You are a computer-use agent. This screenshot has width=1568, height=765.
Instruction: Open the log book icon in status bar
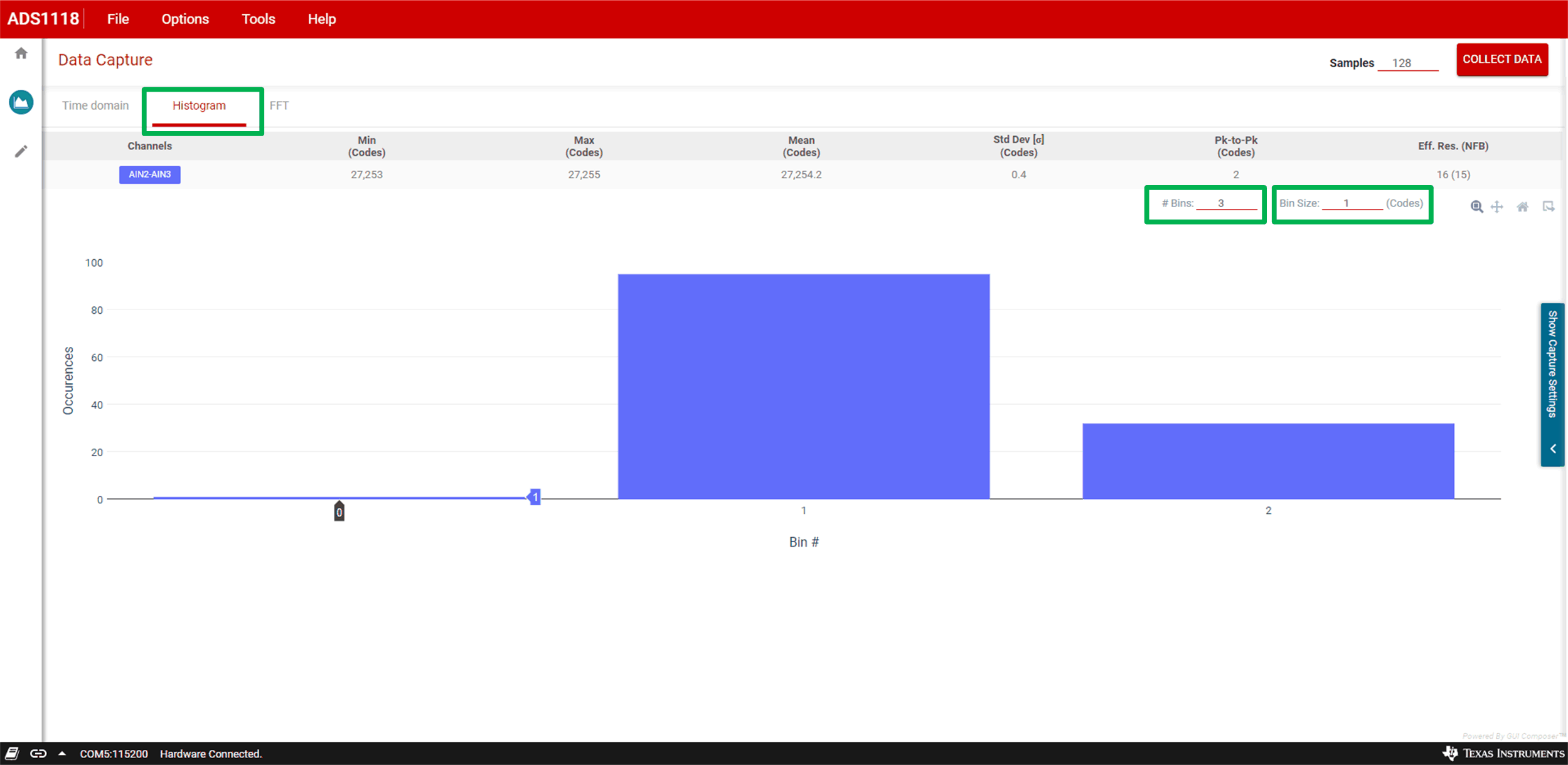coord(12,753)
